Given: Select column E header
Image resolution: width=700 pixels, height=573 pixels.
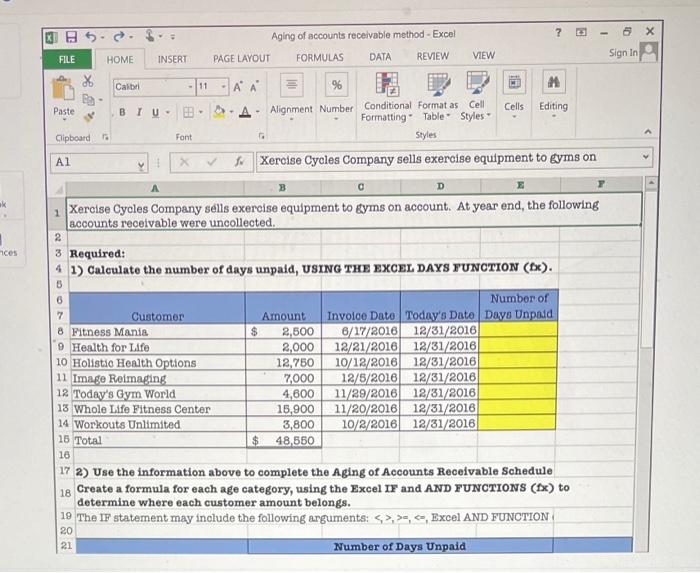Looking at the screenshot, I should (x=520, y=184).
